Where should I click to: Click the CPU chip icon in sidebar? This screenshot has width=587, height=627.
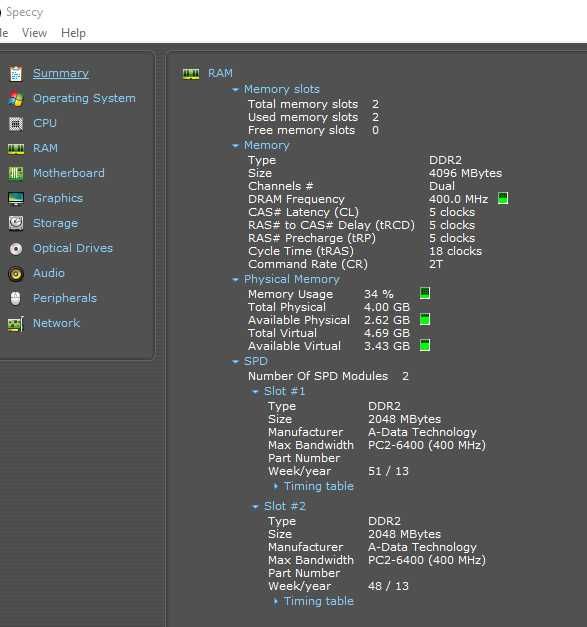point(16,124)
